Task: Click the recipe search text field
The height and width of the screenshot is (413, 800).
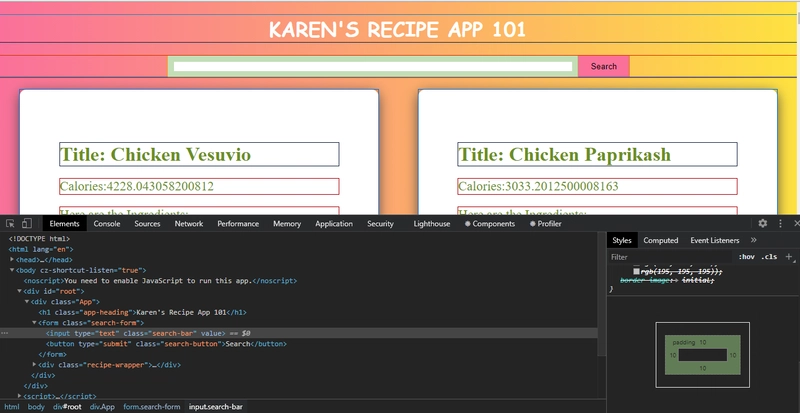Action: (x=373, y=66)
